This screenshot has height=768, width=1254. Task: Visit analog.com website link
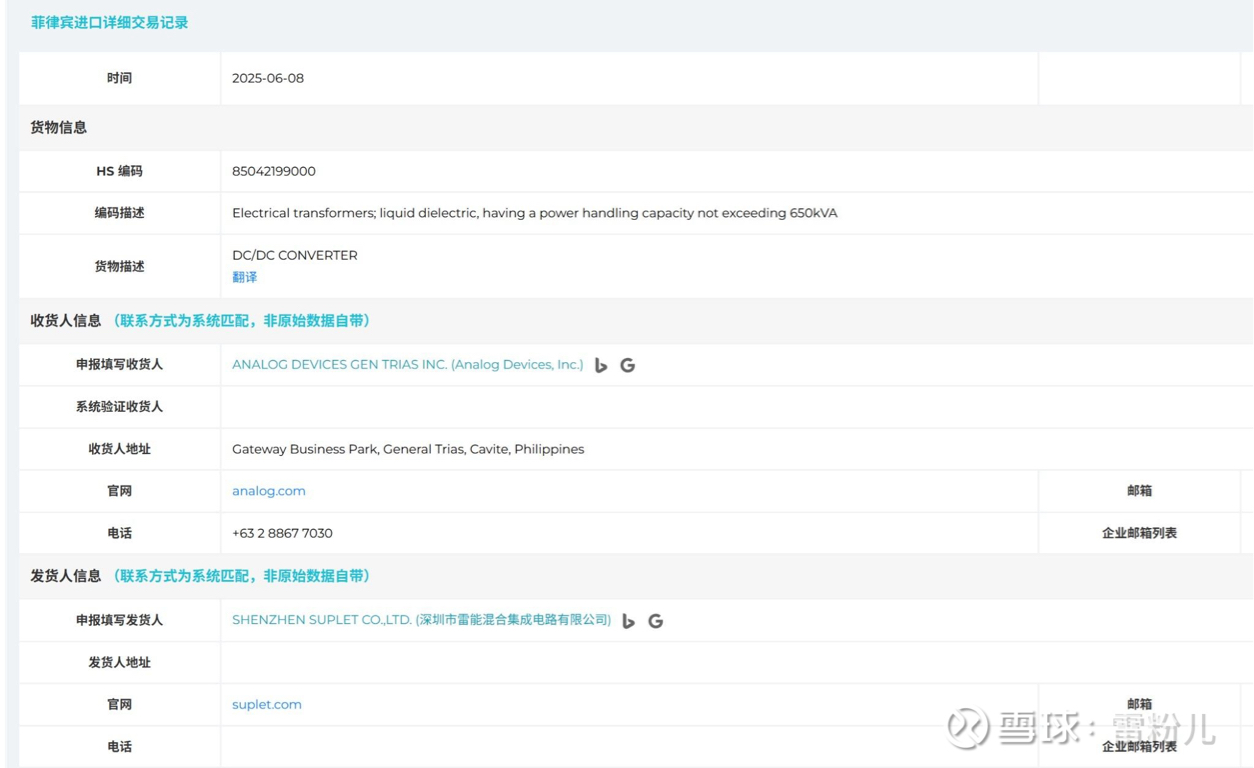tap(269, 491)
